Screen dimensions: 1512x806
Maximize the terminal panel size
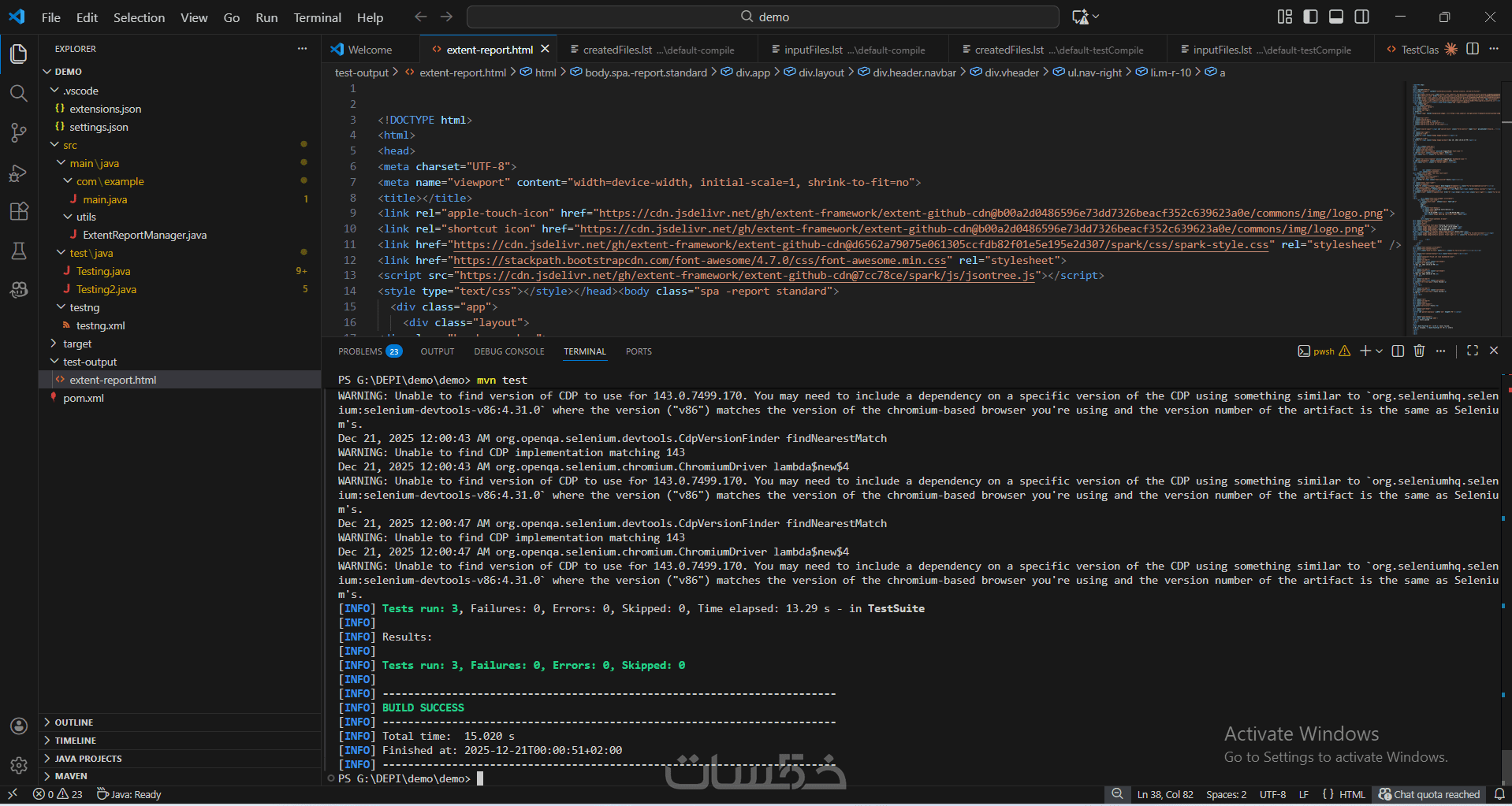click(1473, 351)
